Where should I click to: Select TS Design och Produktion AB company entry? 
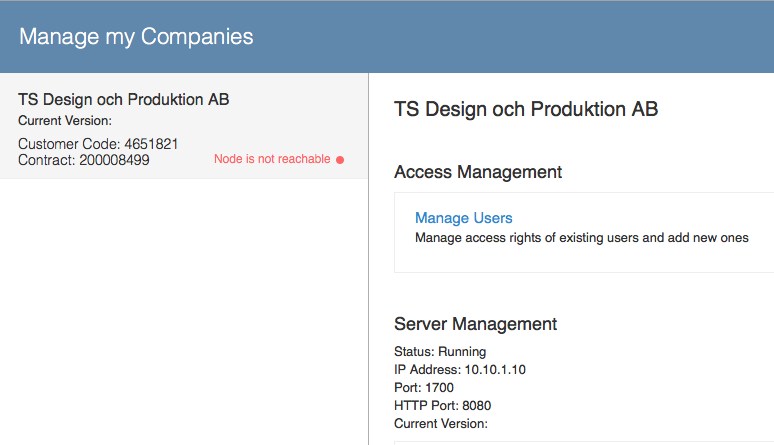pos(184,126)
